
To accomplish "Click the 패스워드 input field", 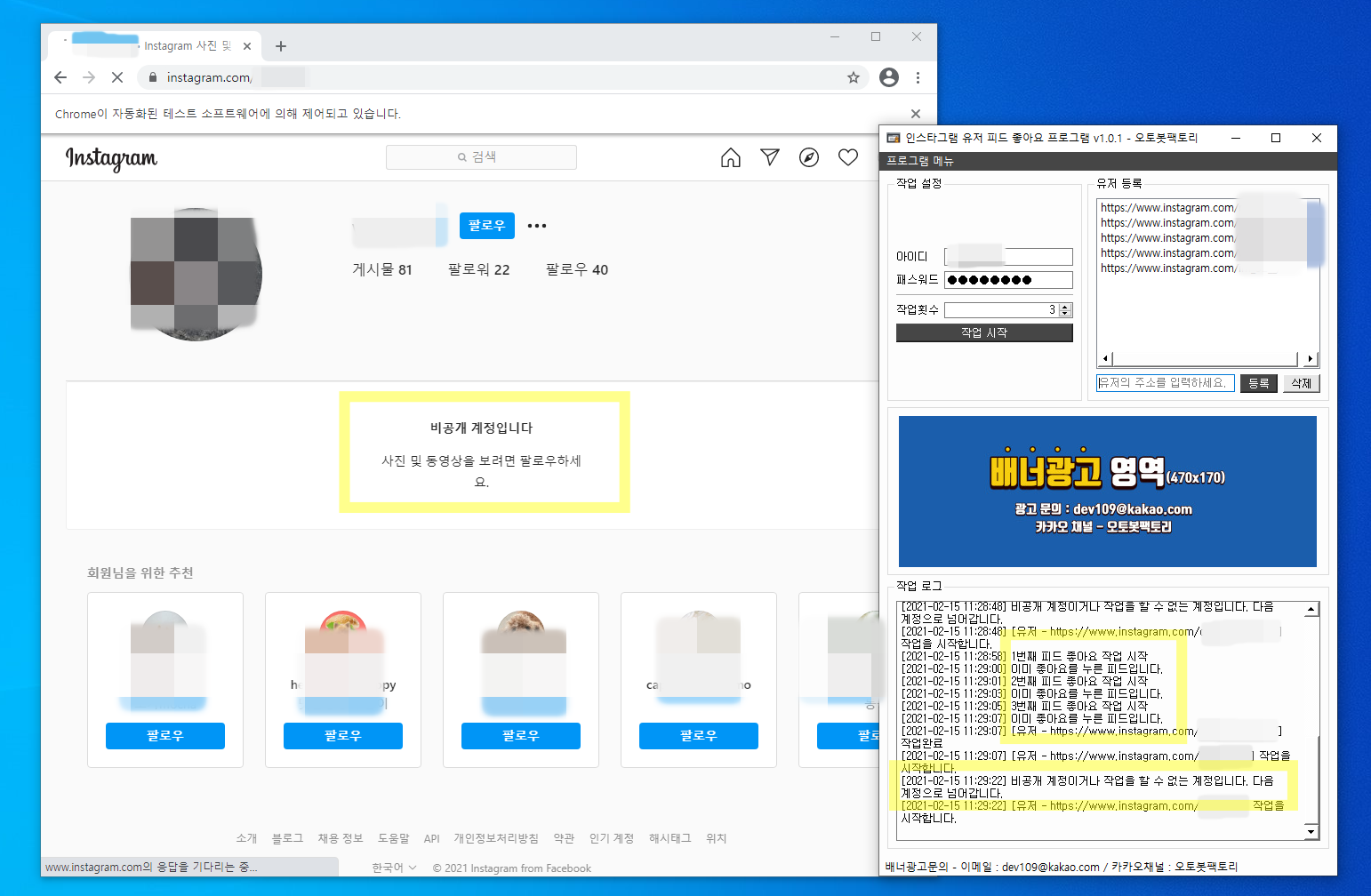I will (1008, 280).
